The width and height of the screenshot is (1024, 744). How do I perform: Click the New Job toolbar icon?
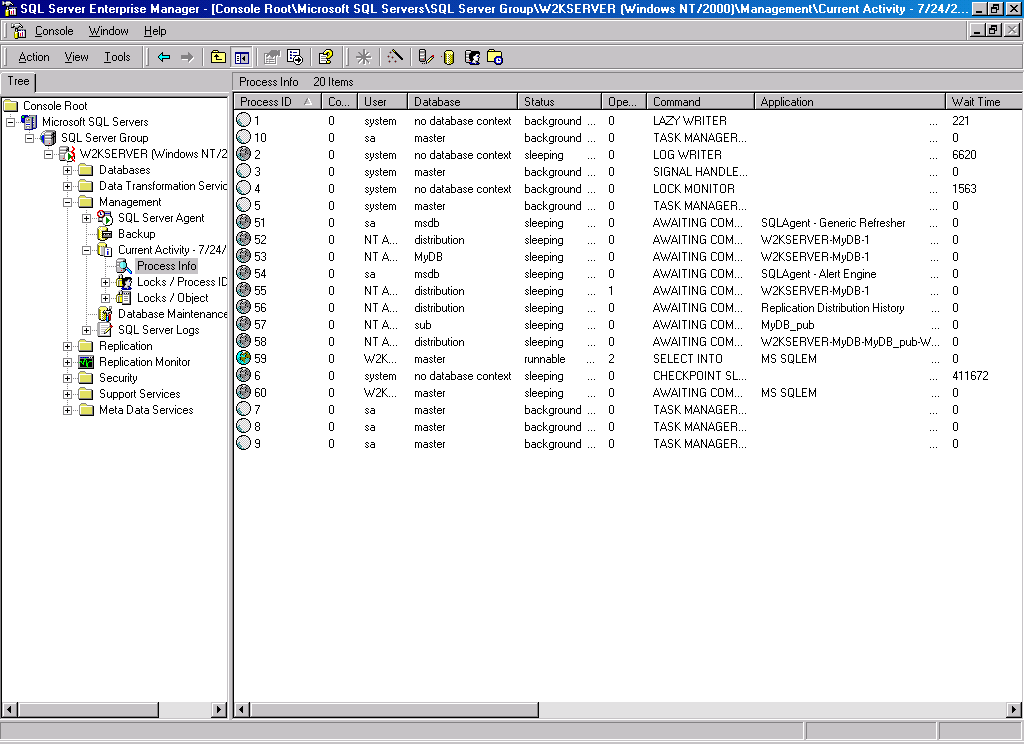click(x=495, y=57)
